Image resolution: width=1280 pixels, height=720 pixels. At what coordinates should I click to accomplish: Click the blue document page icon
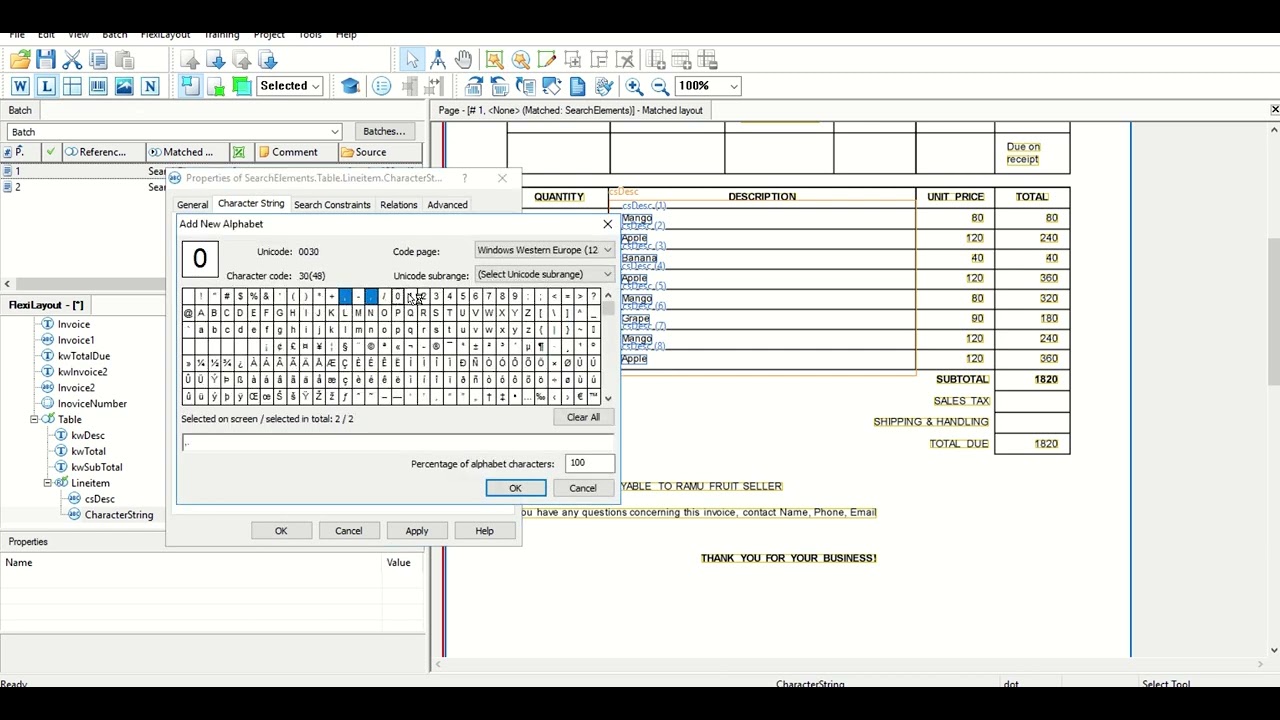tap(578, 87)
